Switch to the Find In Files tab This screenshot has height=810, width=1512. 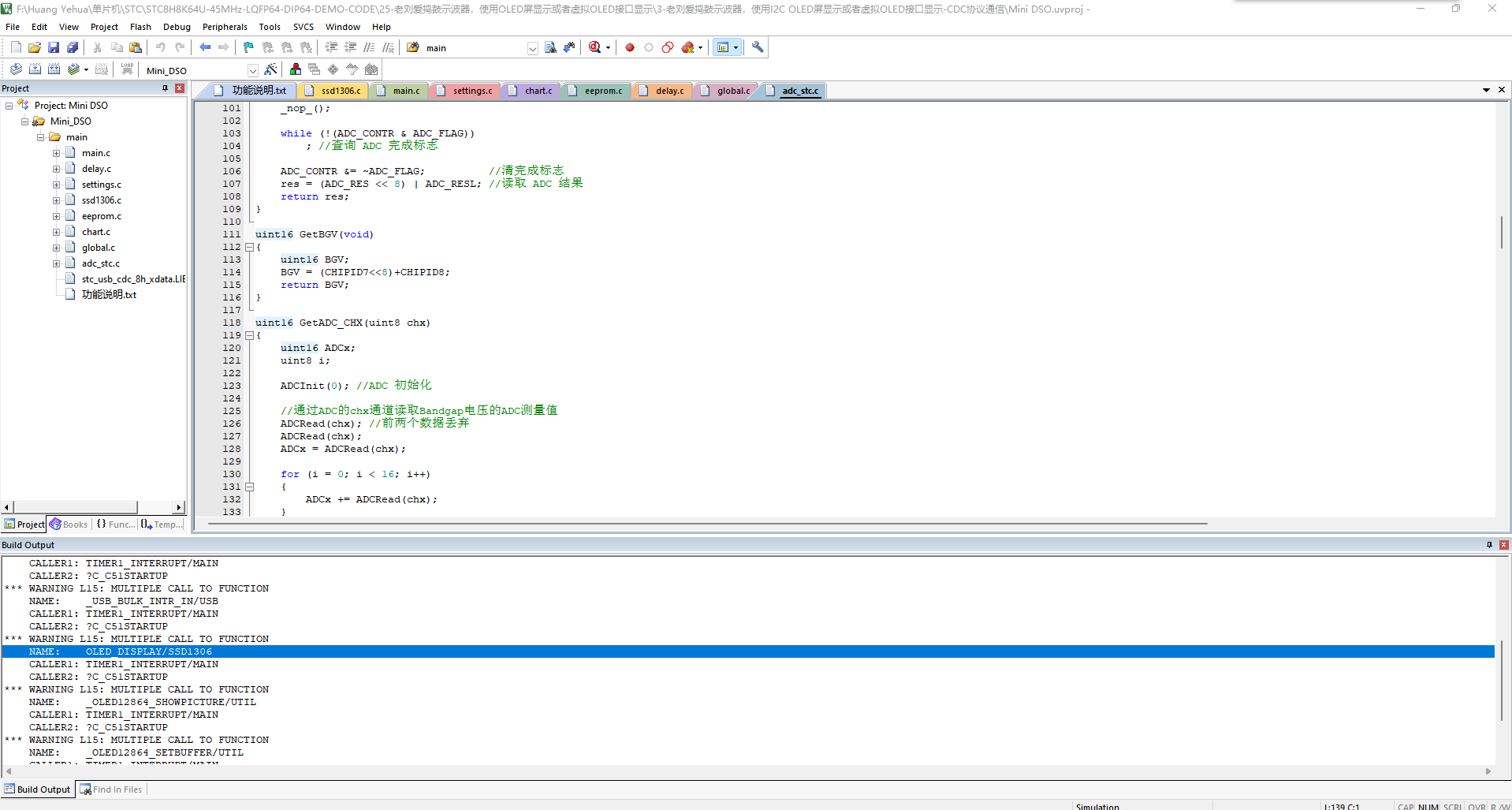pyautogui.click(x=111, y=789)
